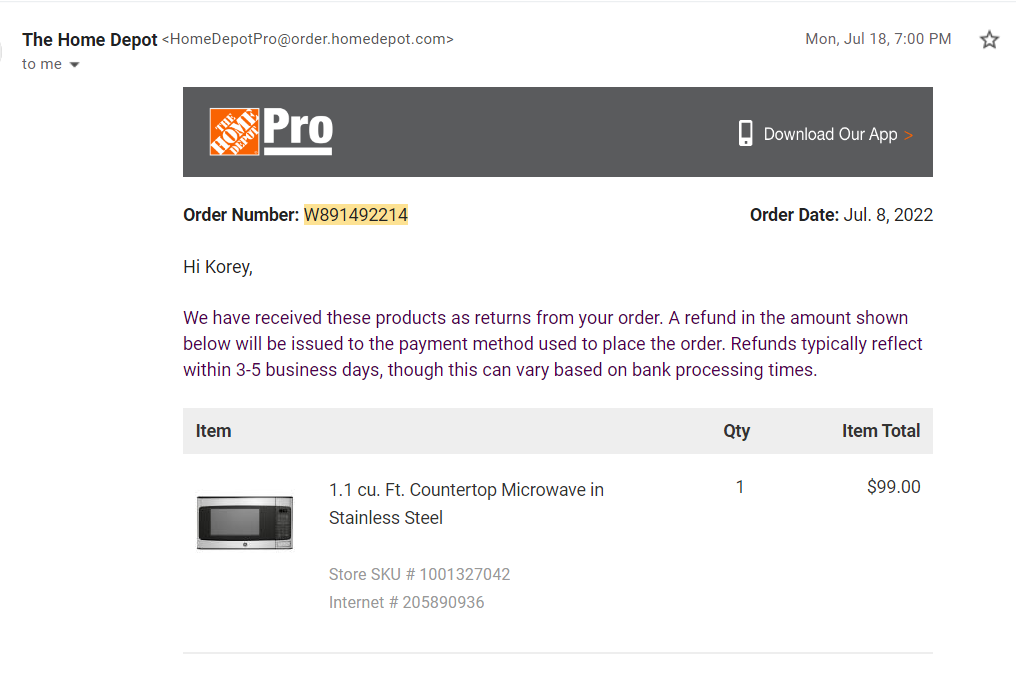The image size is (1016, 675).
Task: Click the phone icon beside Download Our App
Action: tap(745, 133)
